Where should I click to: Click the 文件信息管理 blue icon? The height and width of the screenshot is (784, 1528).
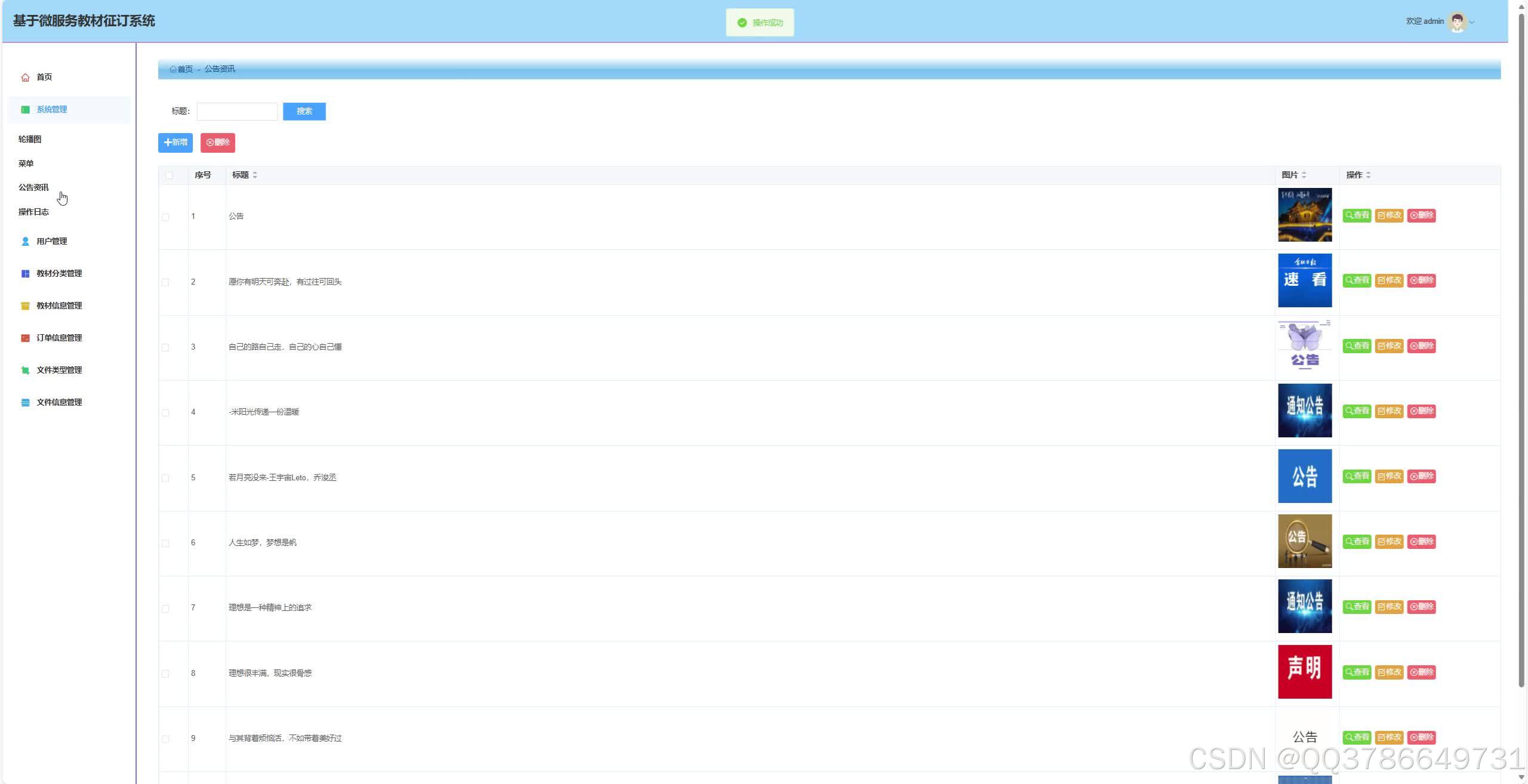[x=25, y=403]
